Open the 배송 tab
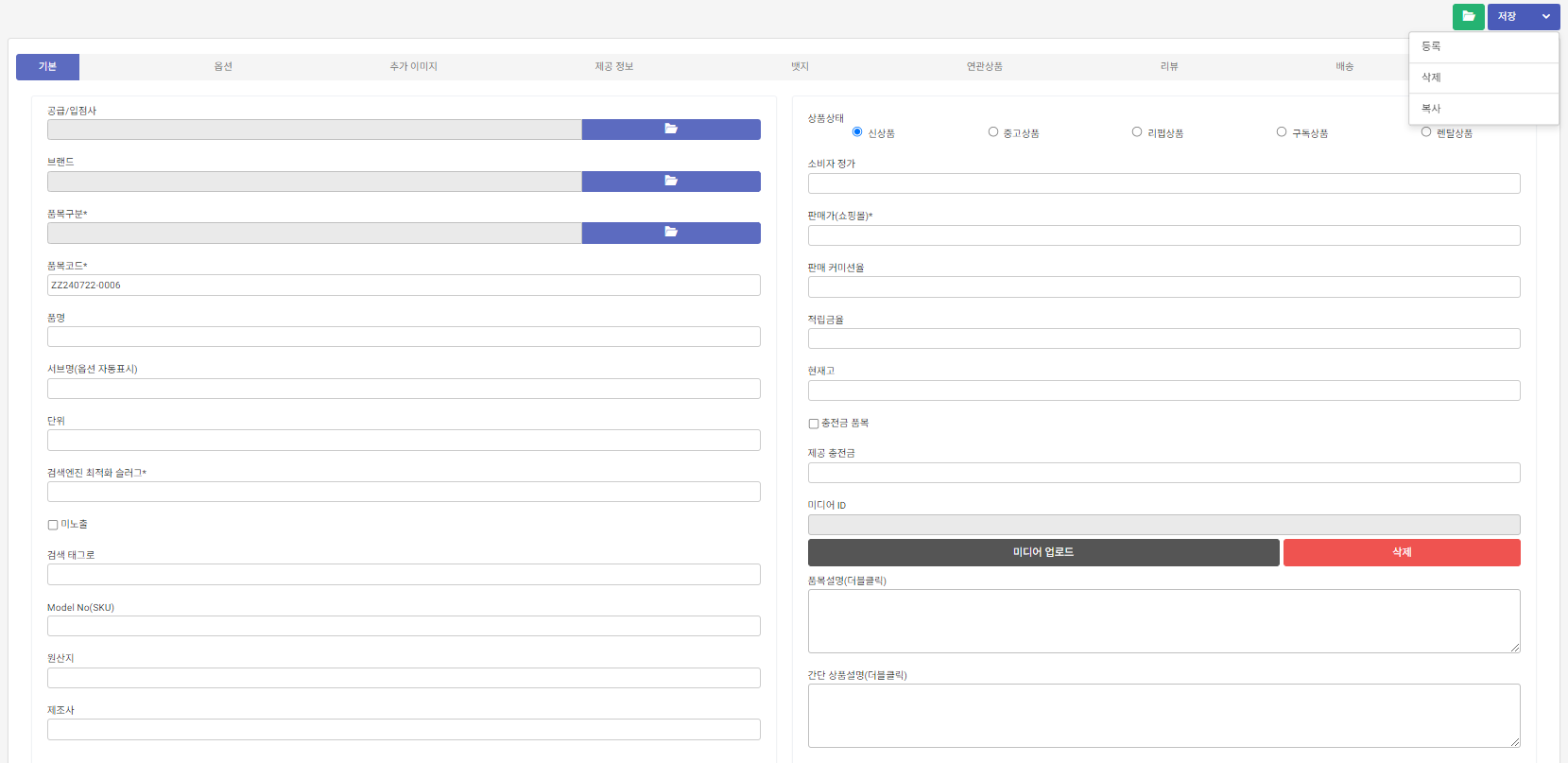Image resolution: width=1568 pixels, height=763 pixels. [1345, 66]
